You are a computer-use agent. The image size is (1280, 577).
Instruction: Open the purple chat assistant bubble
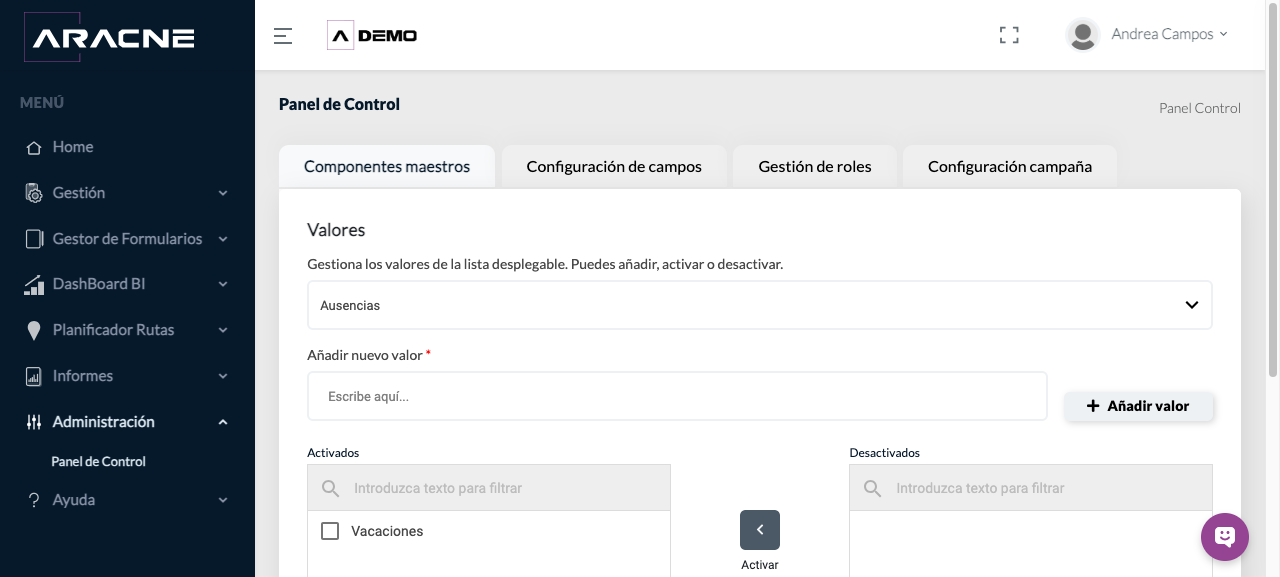pos(1225,537)
